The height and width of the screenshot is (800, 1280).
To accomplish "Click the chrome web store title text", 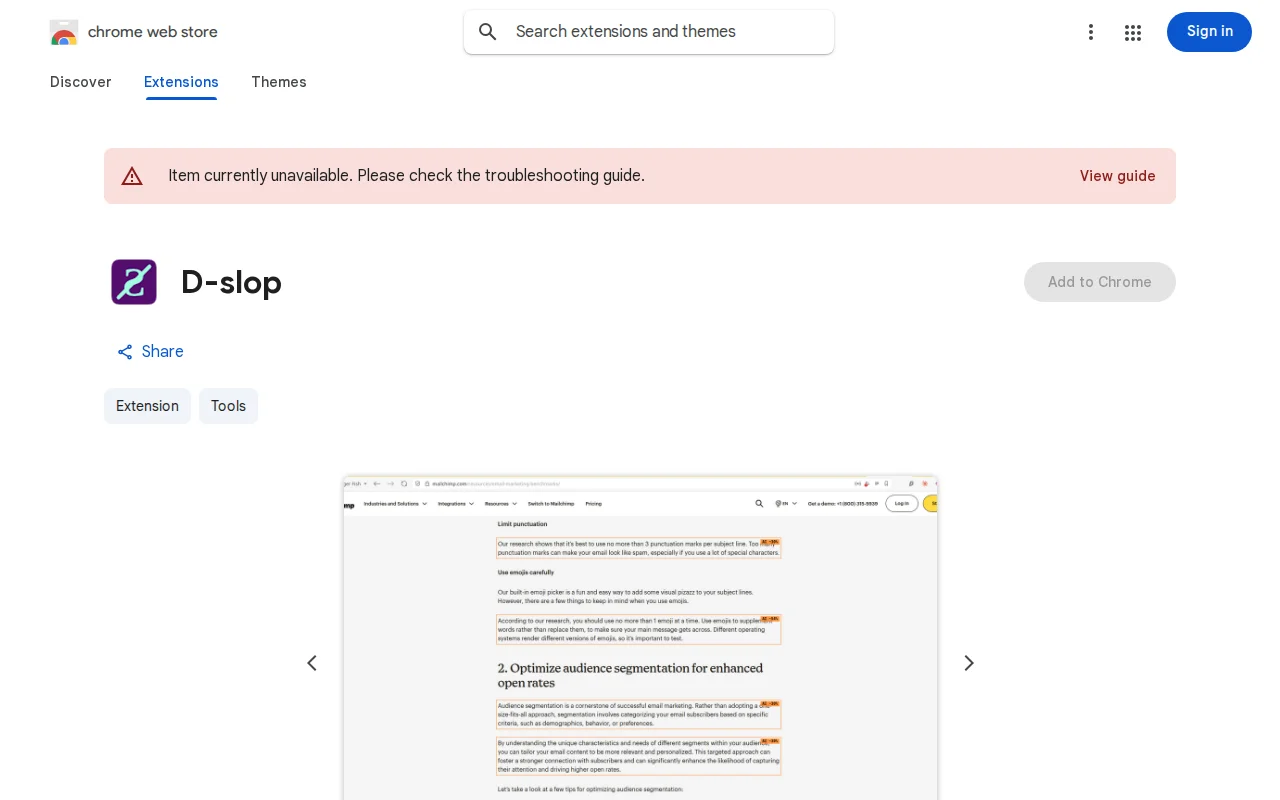I will pyautogui.click(x=153, y=32).
